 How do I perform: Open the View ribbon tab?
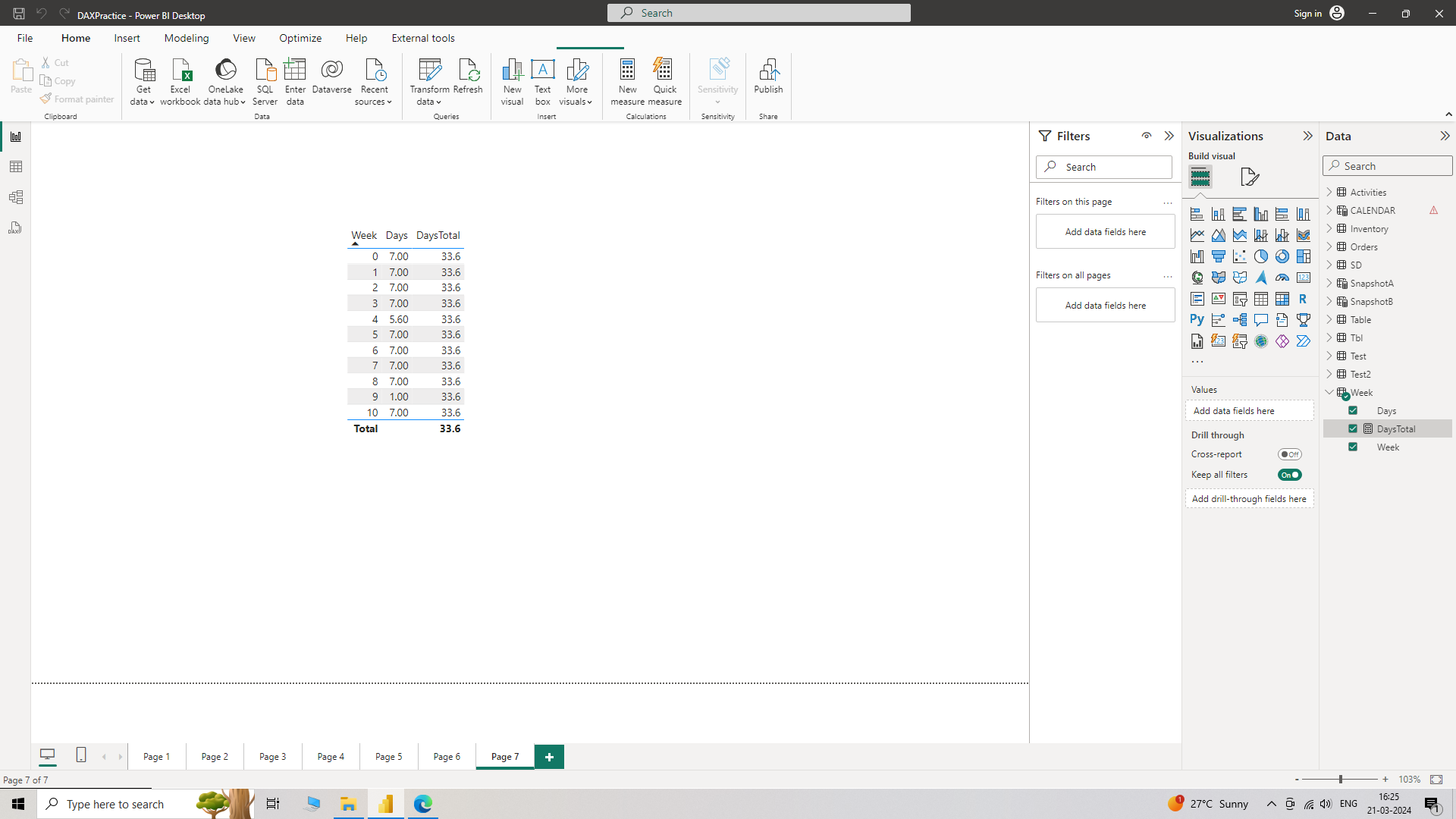pos(244,38)
